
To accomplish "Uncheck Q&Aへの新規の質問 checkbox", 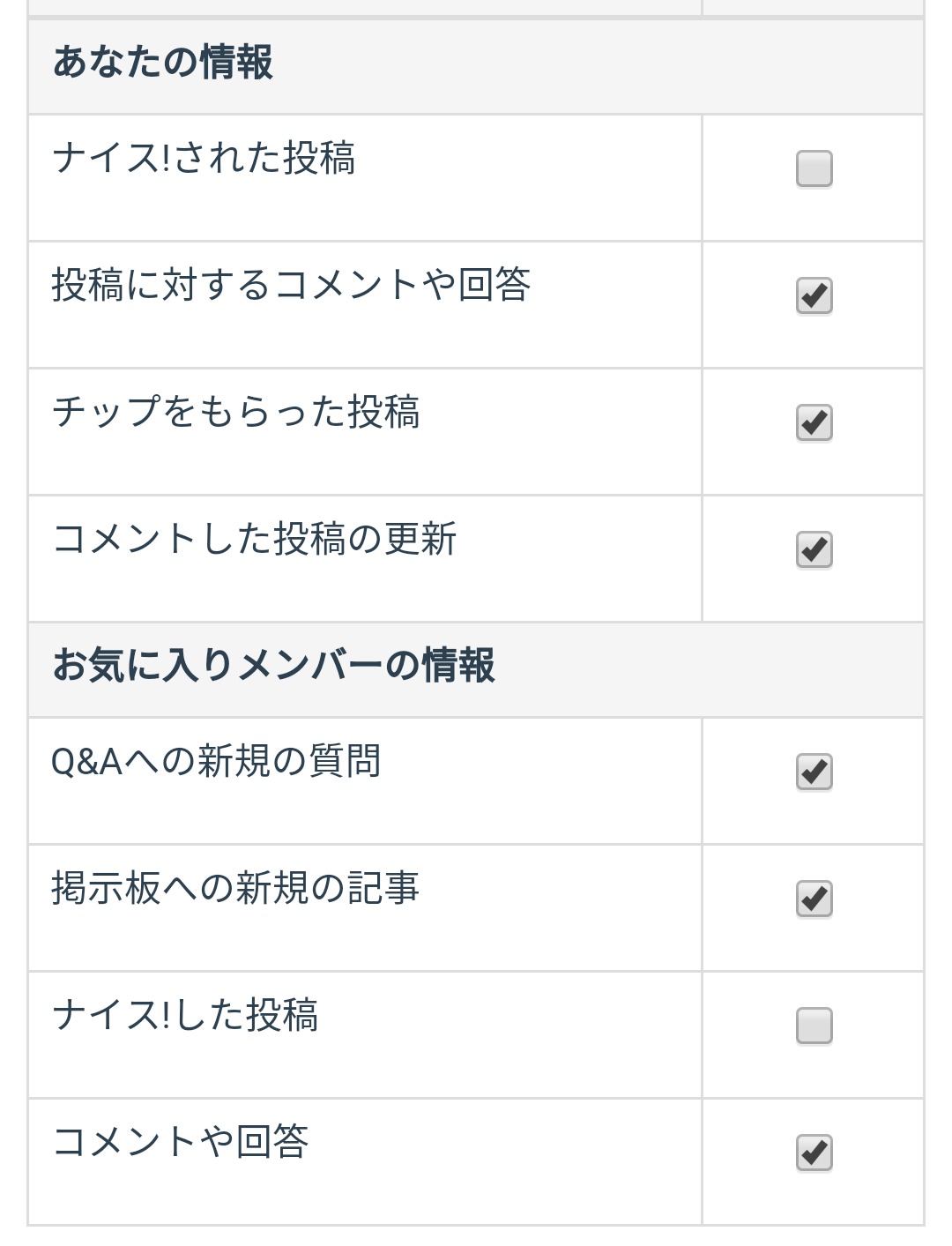I will (814, 772).
